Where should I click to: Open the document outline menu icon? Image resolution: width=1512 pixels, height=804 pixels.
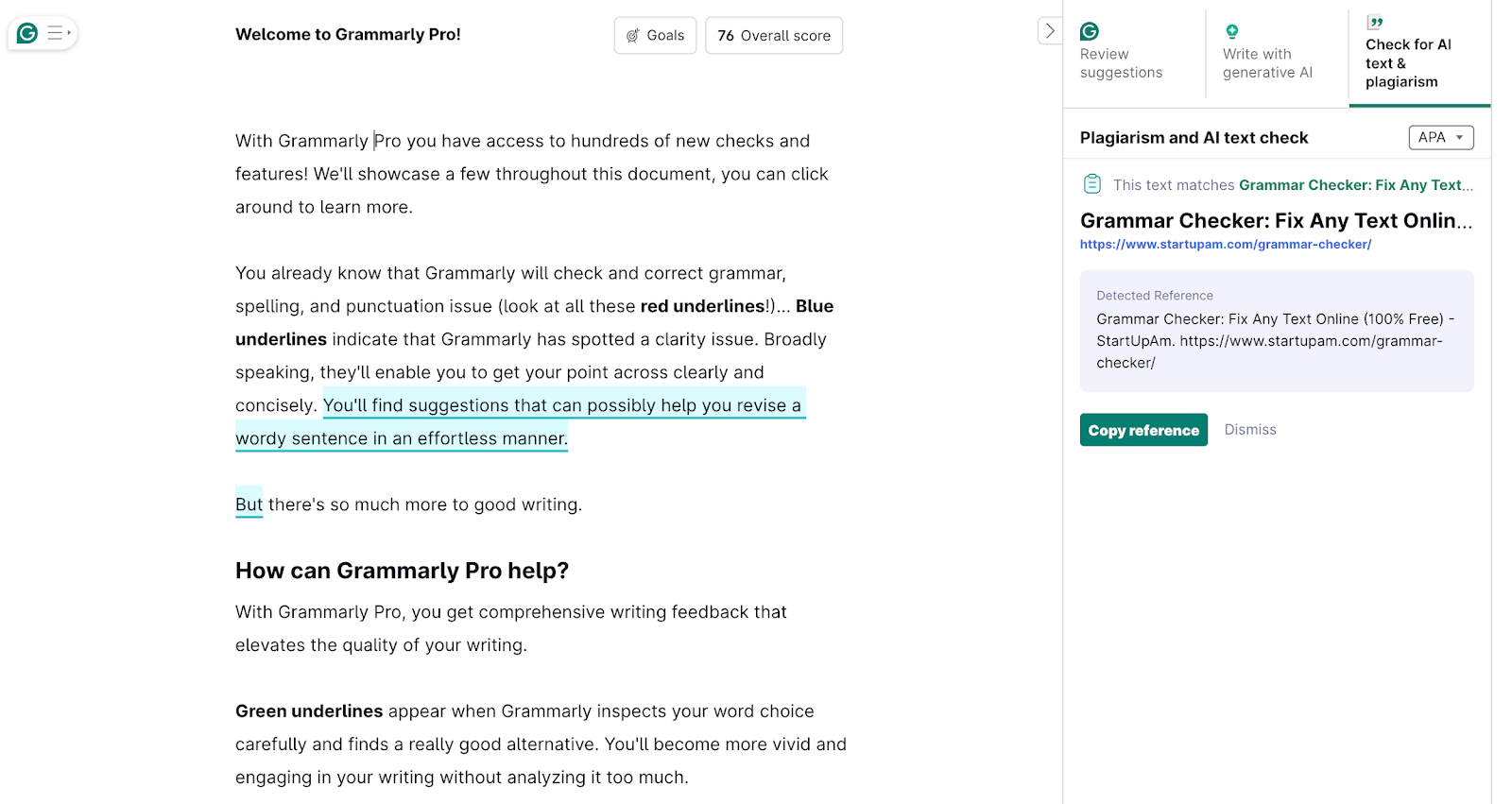tap(54, 31)
